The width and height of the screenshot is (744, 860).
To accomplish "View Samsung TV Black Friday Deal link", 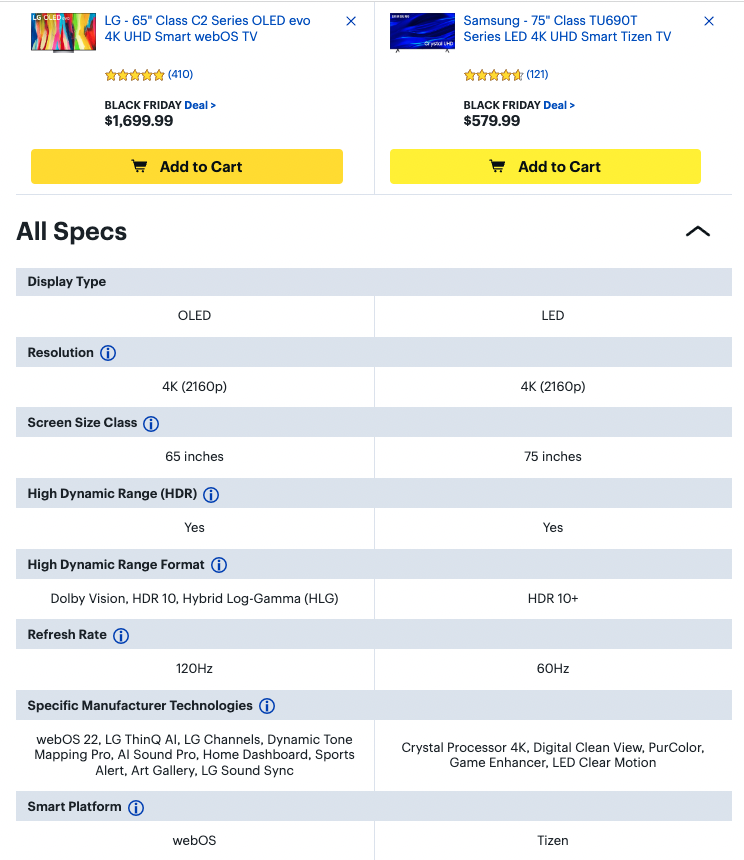I will 559,105.
